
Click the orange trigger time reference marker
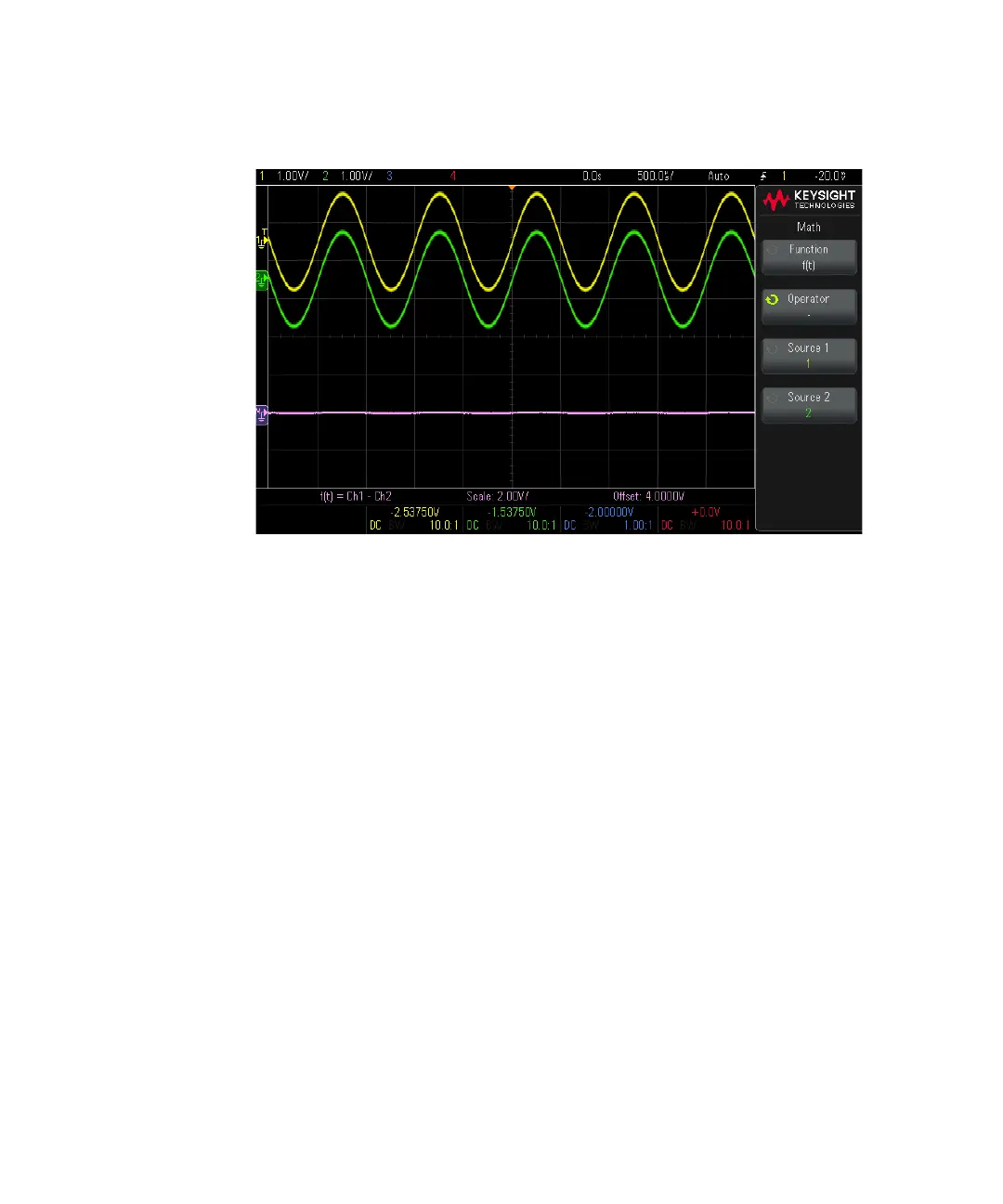pyautogui.click(x=511, y=189)
